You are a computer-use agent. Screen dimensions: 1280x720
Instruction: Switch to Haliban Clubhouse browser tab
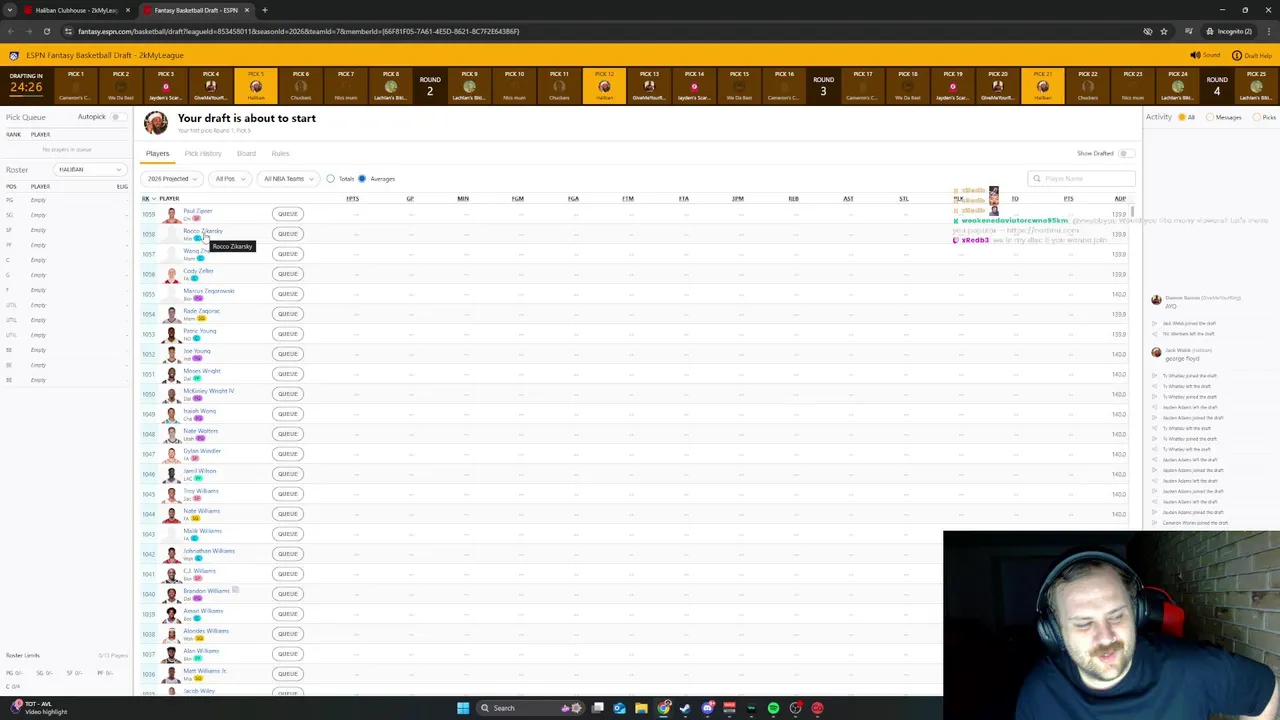75,10
